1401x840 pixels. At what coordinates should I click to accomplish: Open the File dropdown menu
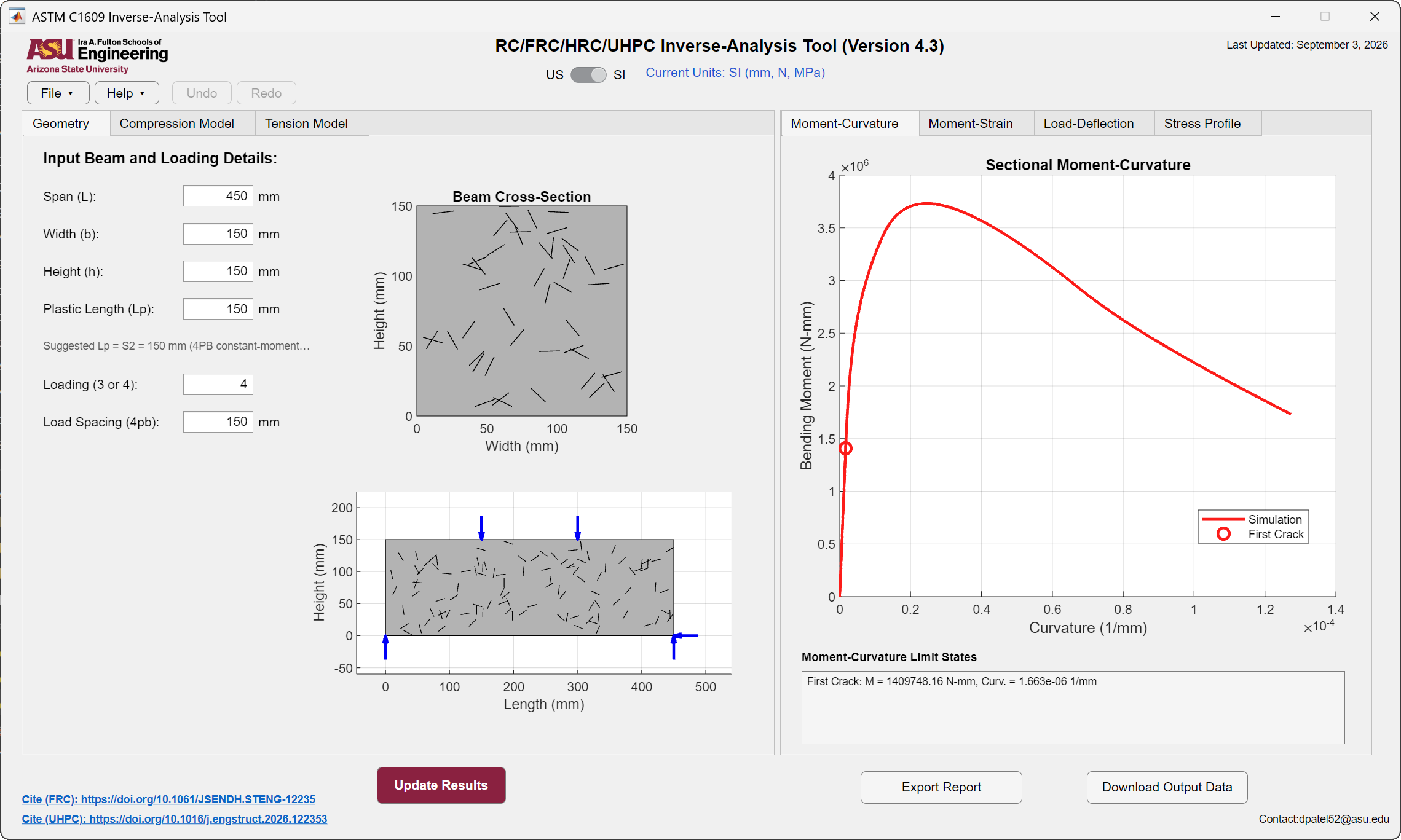(58, 93)
